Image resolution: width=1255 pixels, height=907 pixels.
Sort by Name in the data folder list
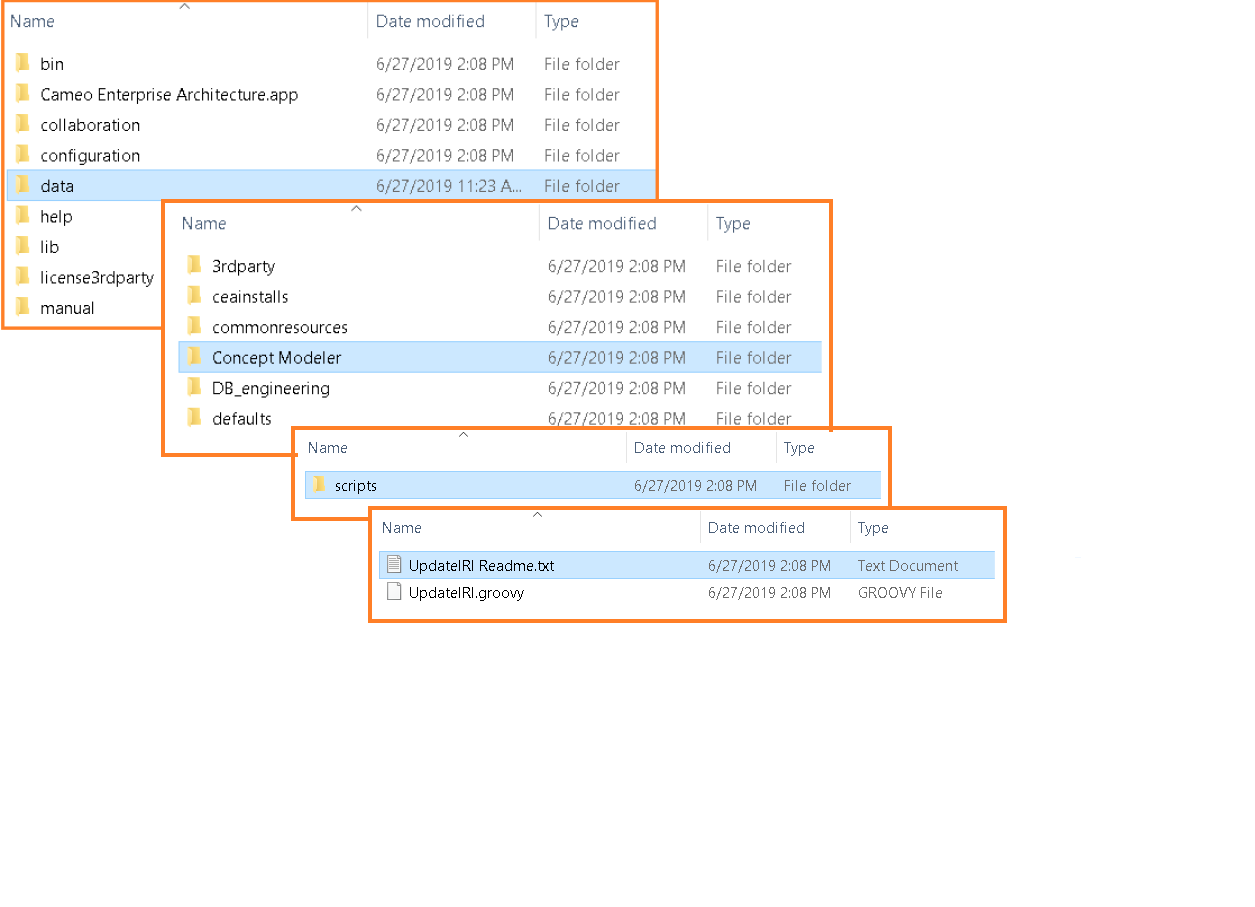tap(204, 223)
